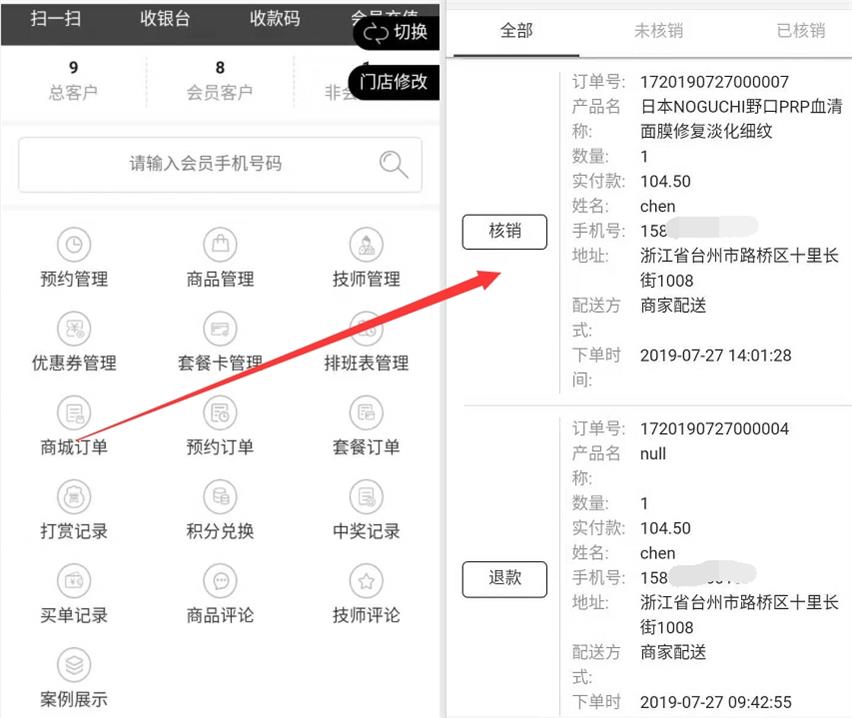Tap the 门店修改 button
Screen dimensions: 852x718
pos(393,82)
